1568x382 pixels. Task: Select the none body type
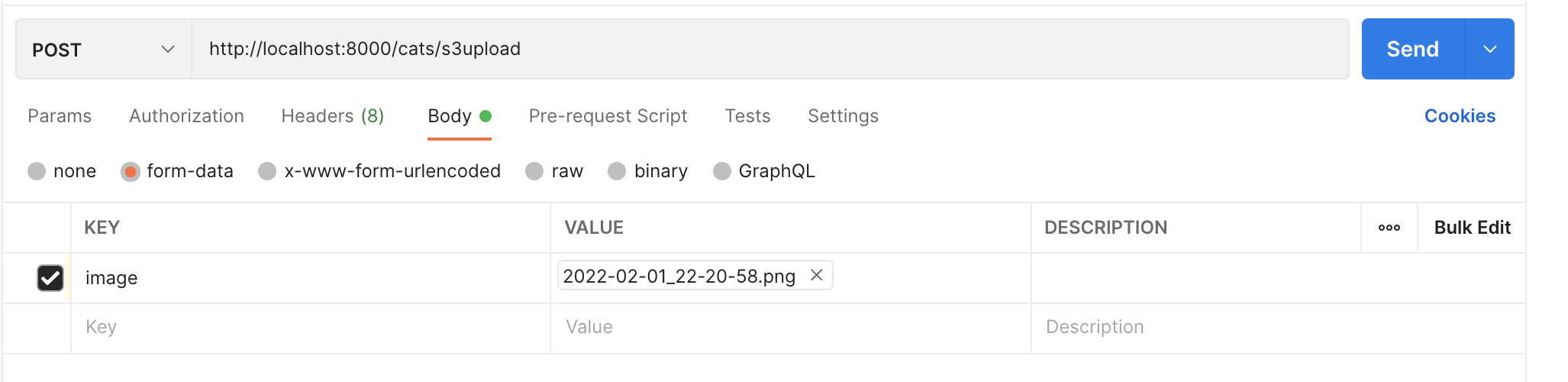pos(37,171)
